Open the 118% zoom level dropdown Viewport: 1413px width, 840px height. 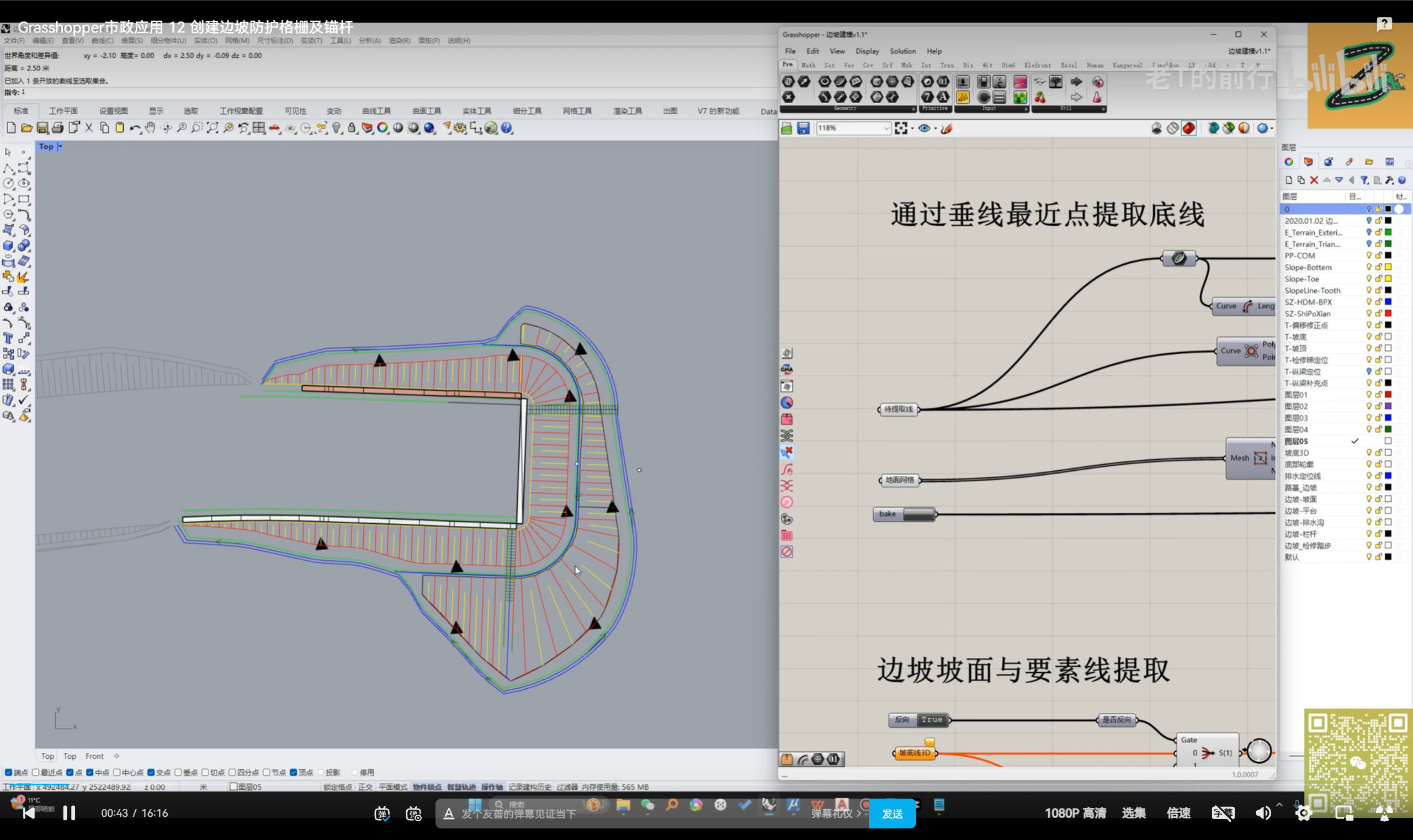[x=886, y=129]
